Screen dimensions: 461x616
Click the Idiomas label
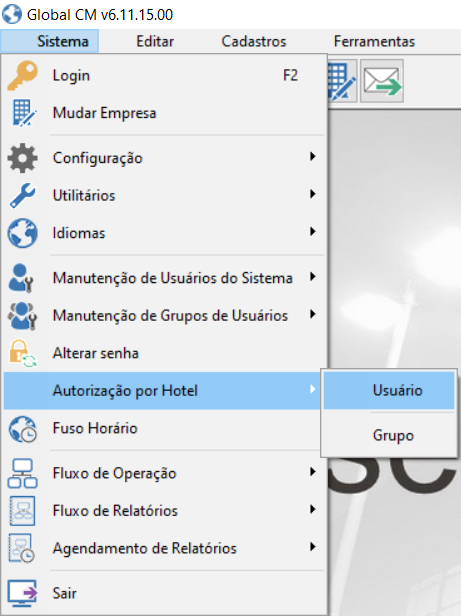tap(79, 233)
